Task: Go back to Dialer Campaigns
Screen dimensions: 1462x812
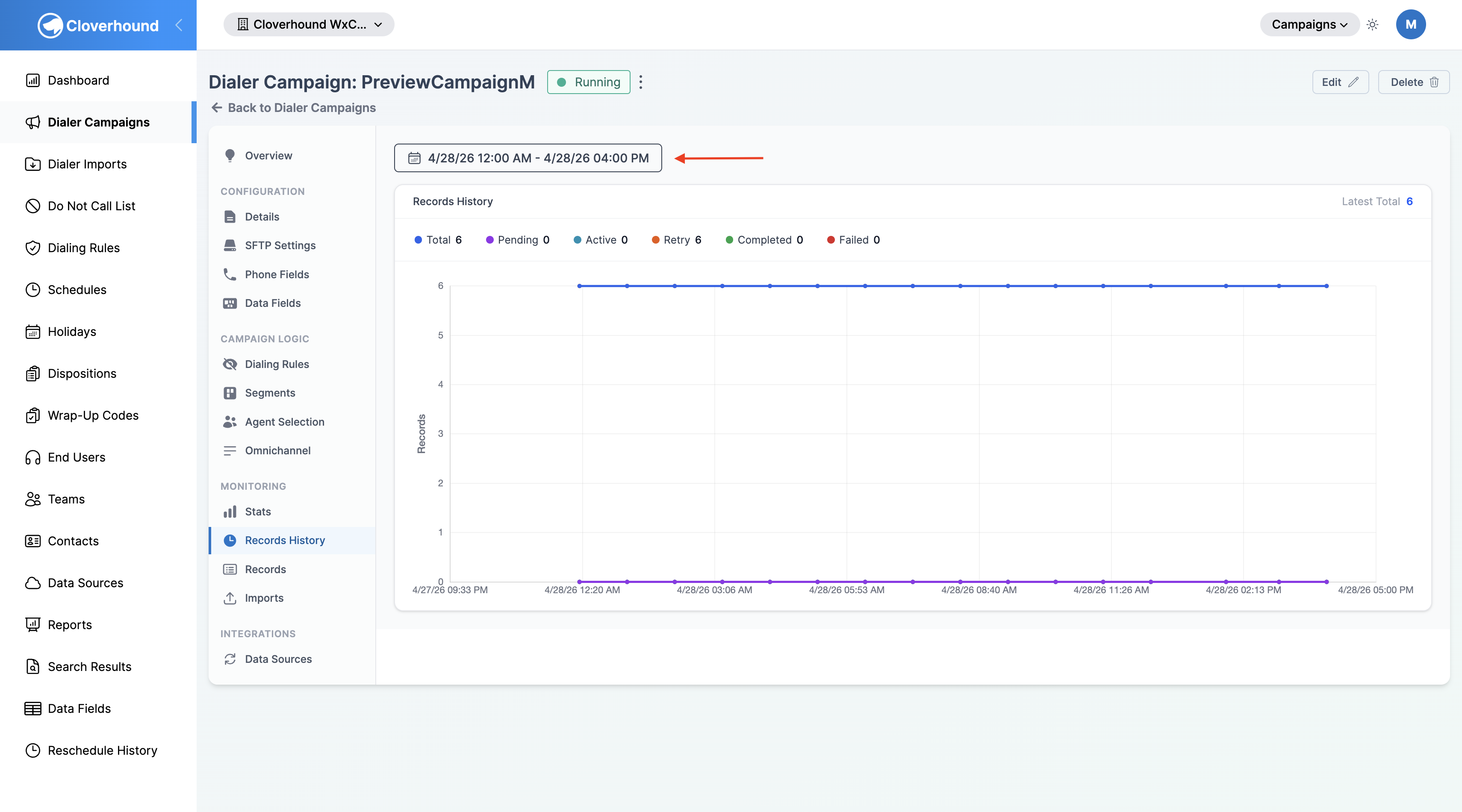Action: point(293,108)
